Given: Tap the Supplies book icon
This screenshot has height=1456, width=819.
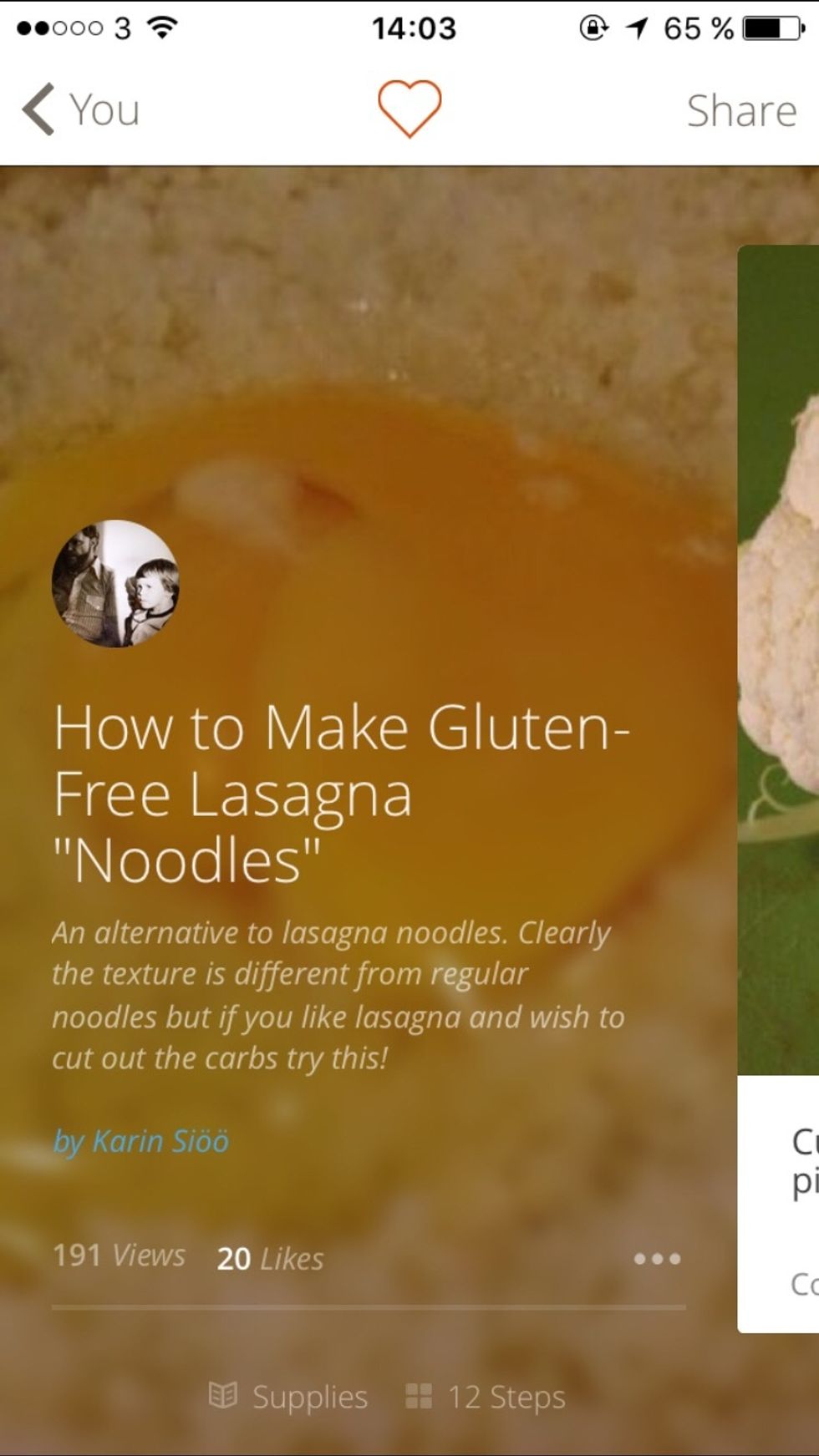Looking at the screenshot, I should pos(223,1396).
